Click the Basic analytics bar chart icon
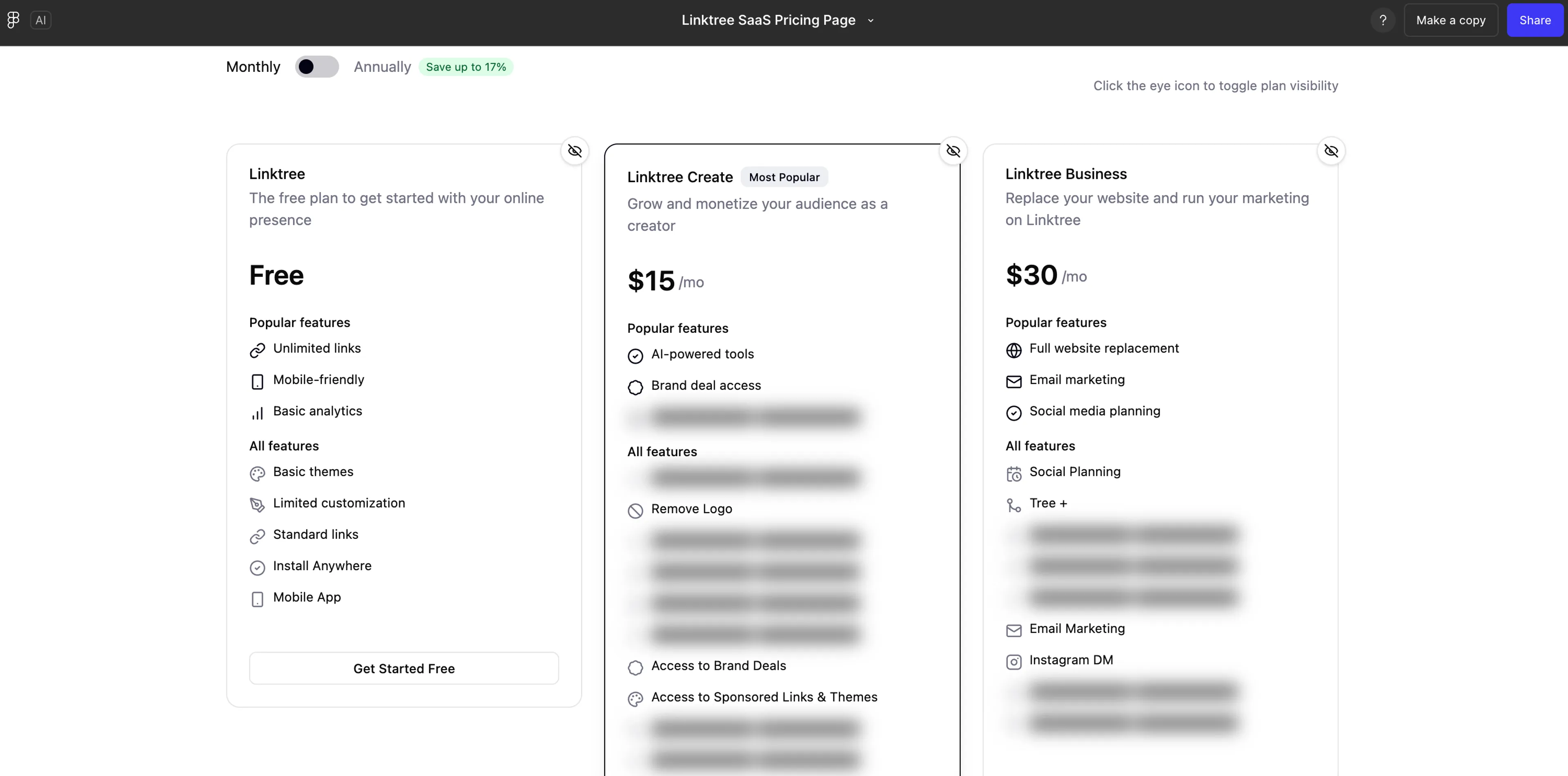The height and width of the screenshot is (776, 1568). point(258,413)
